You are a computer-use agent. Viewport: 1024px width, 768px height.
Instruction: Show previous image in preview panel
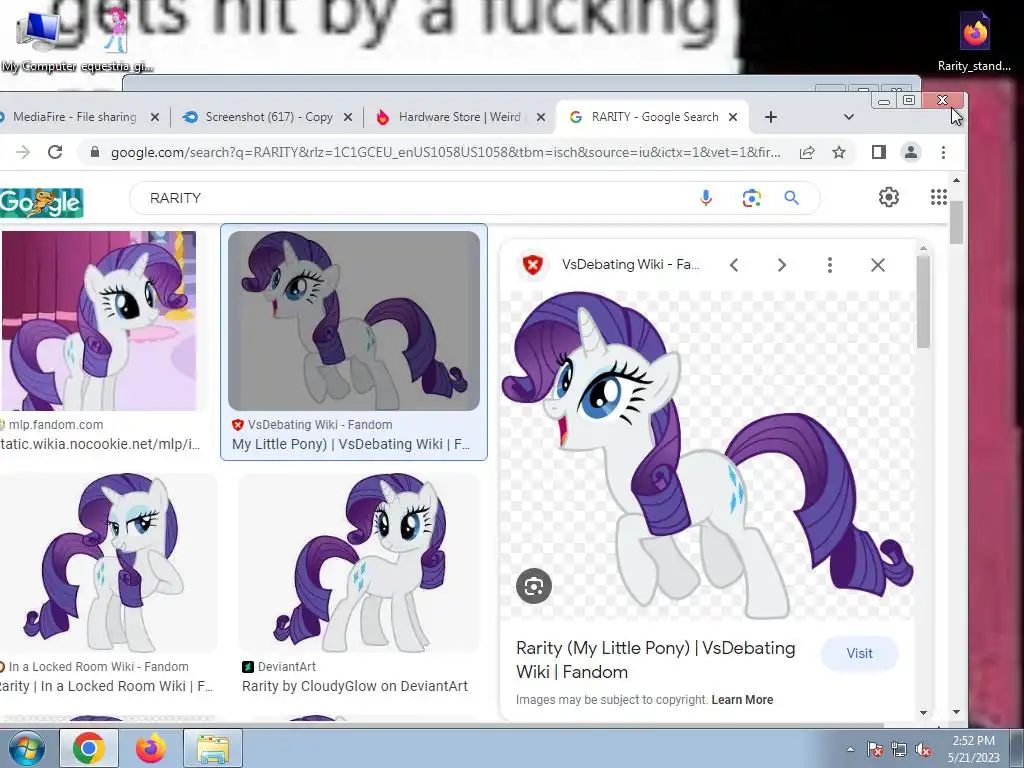pyautogui.click(x=734, y=264)
